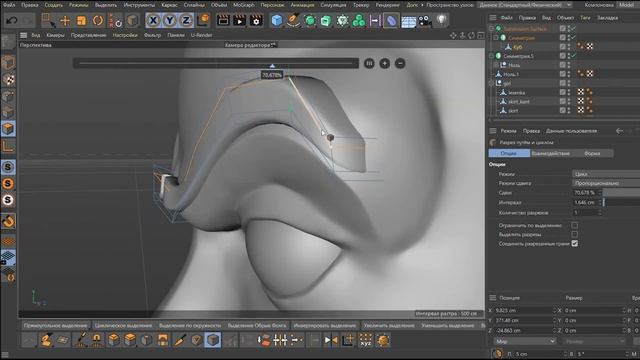640x360 pixels.
Task: Click the Сдвиг percentage input field
Action: pos(585,193)
